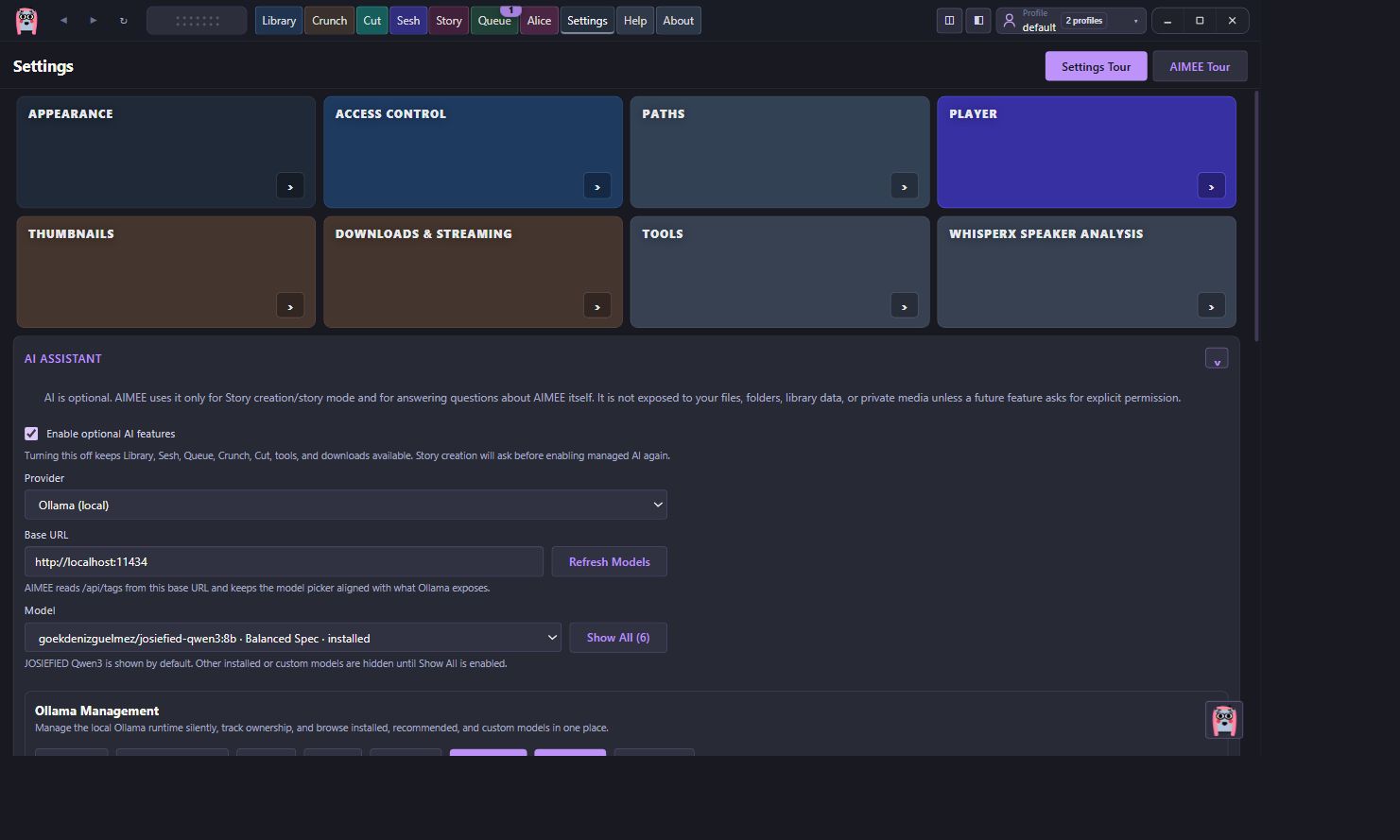The height and width of the screenshot is (840, 1400).
Task: Click the WHISPERX SPEAKER ANALYSIS card title
Action: [x=1046, y=233]
